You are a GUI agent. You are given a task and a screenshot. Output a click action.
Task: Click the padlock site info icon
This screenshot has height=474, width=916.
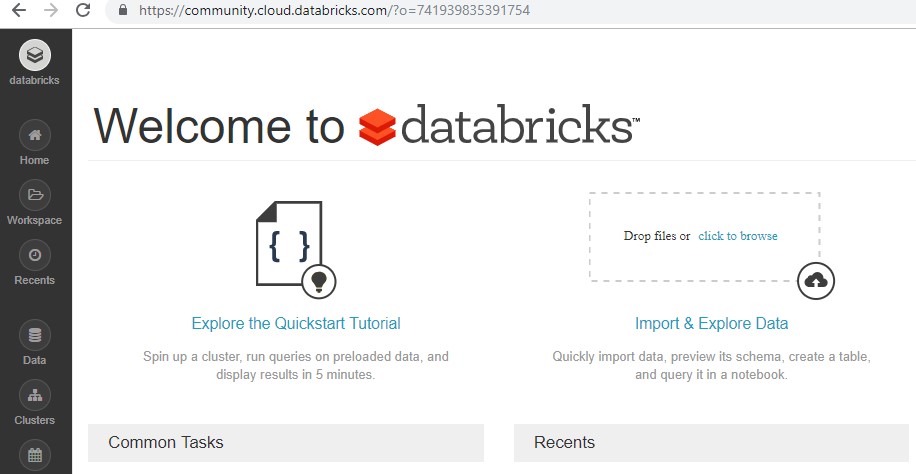coord(123,11)
